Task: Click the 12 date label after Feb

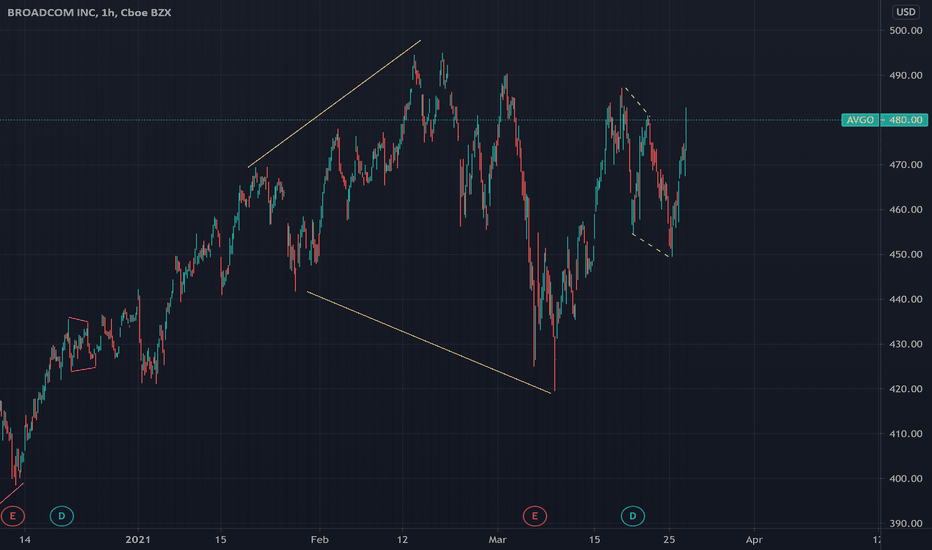Action: click(x=402, y=540)
